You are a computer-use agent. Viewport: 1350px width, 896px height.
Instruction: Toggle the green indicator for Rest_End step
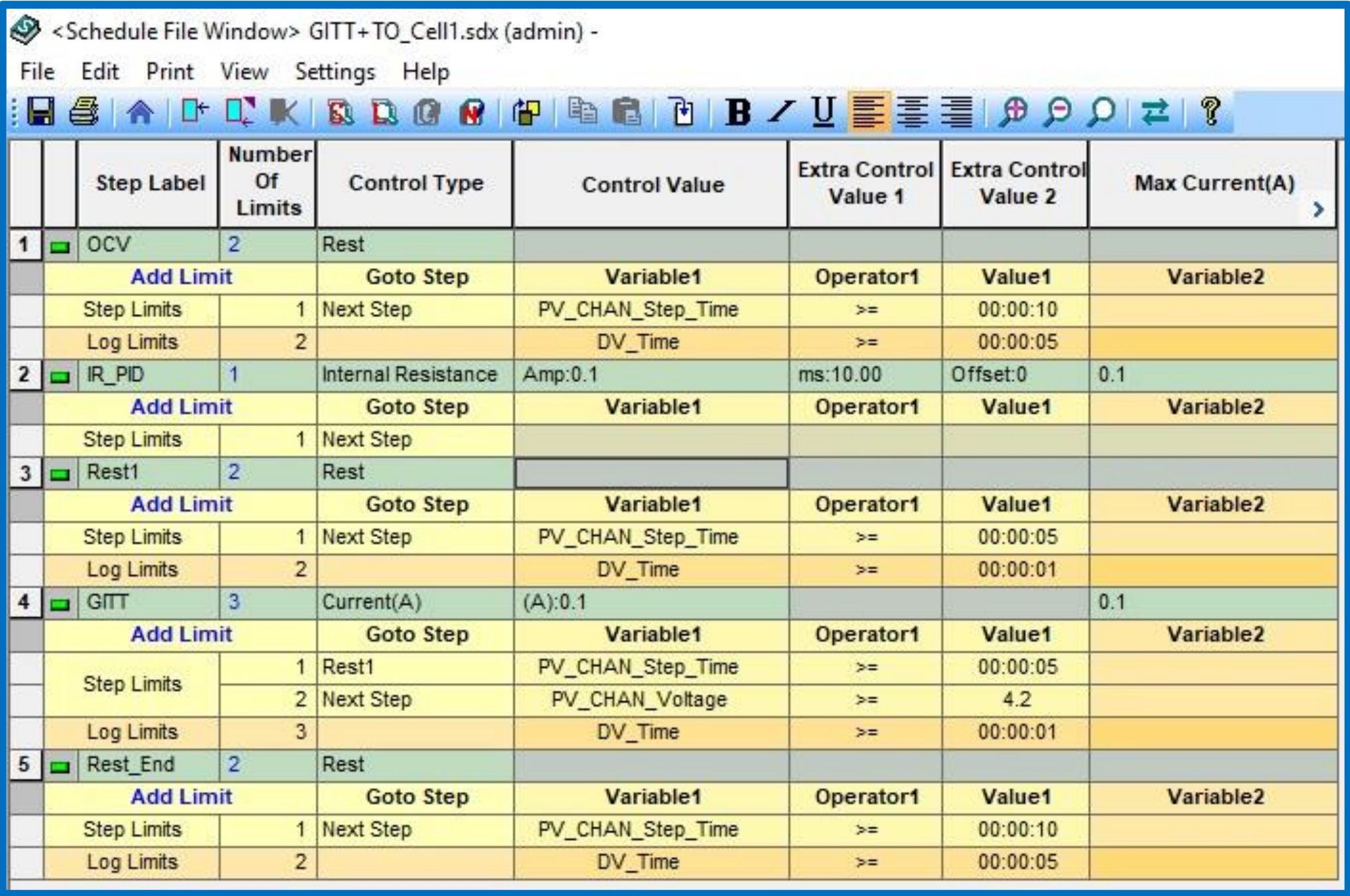[60, 767]
